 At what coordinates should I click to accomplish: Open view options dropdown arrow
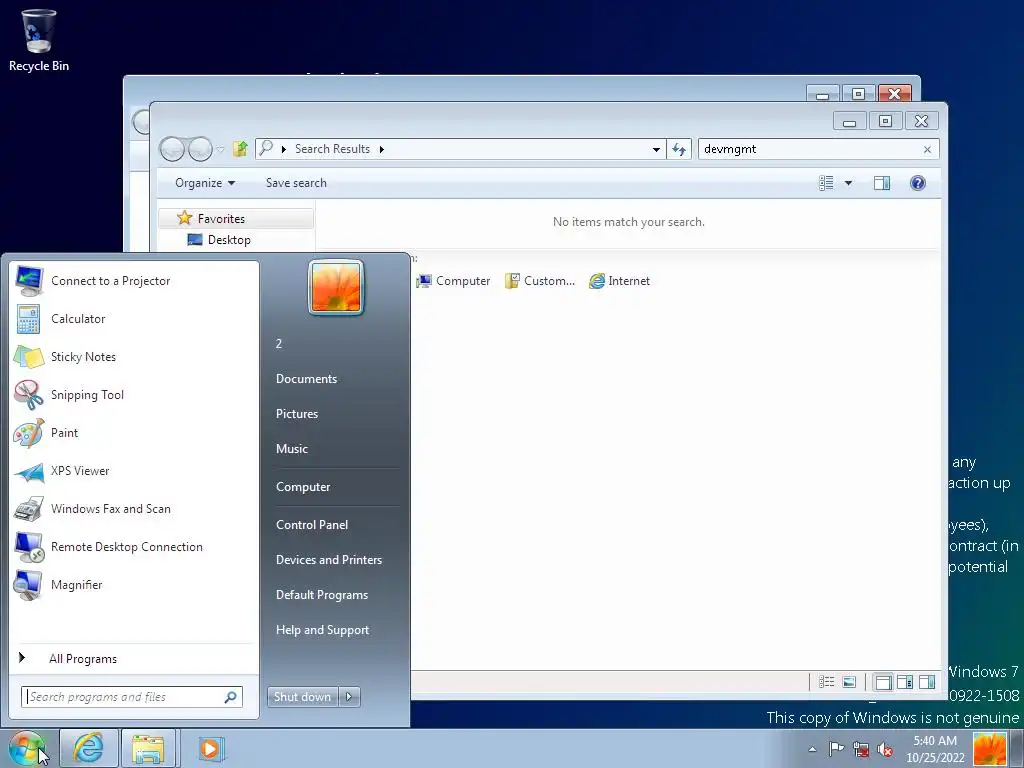848,184
